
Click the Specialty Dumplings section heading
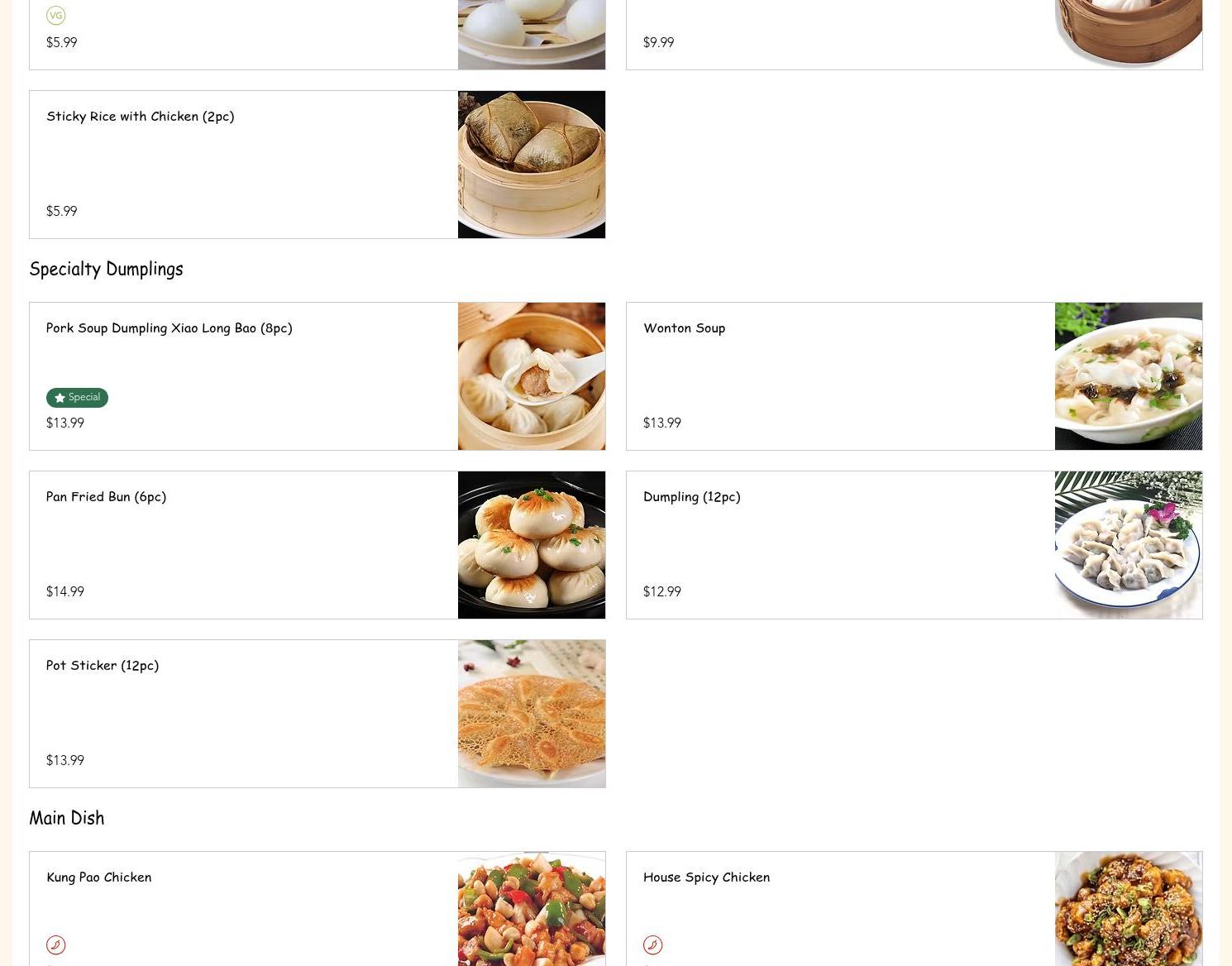click(106, 269)
